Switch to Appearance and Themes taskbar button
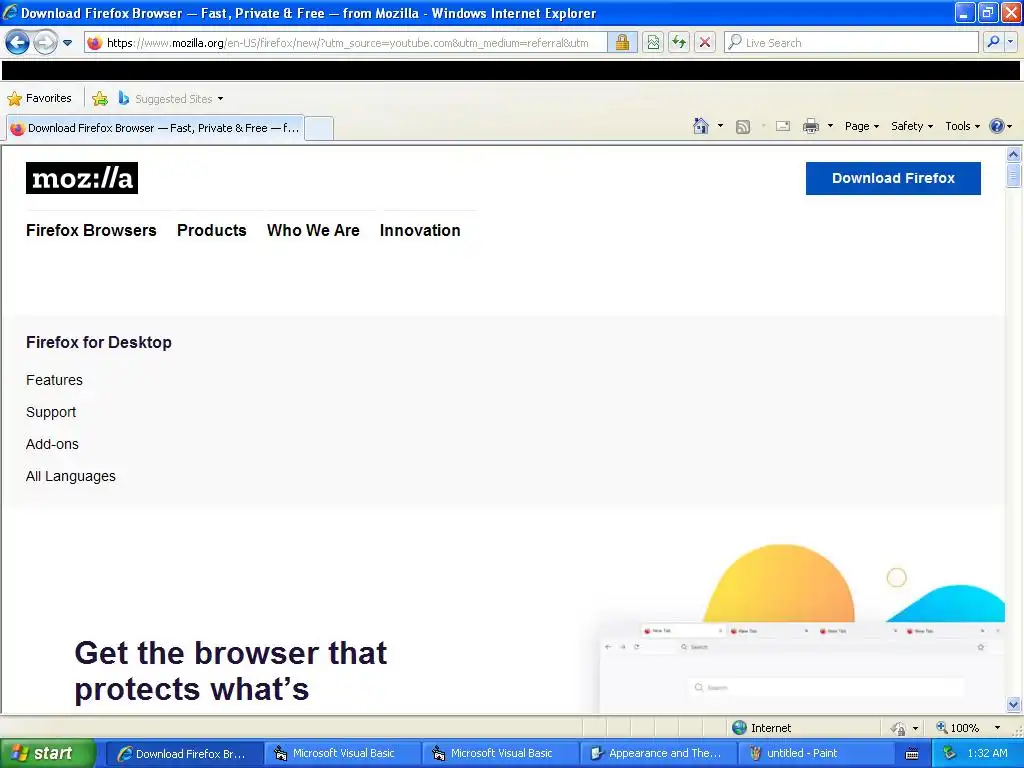1024x768 pixels. click(x=657, y=754)
